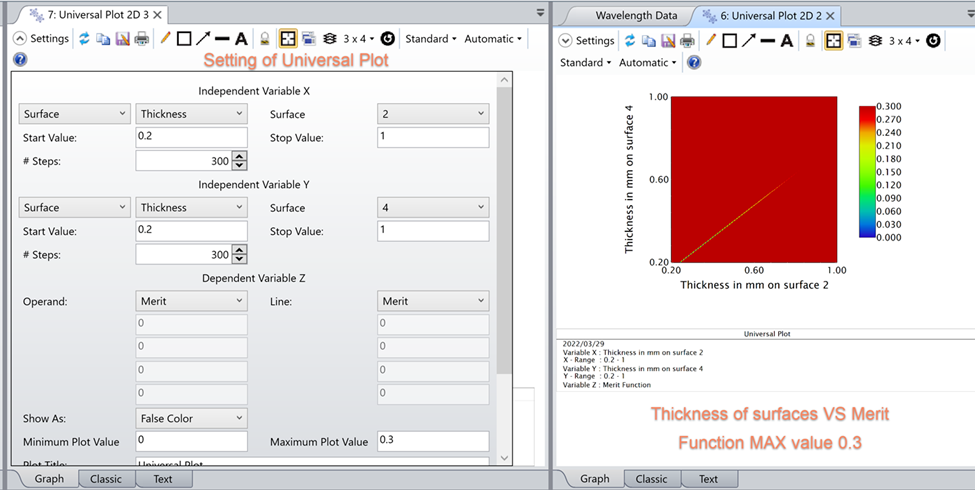Screen dimensions: 975x490
Task: Switch to the Classic tab in the right window
Action: coord(652,479)
